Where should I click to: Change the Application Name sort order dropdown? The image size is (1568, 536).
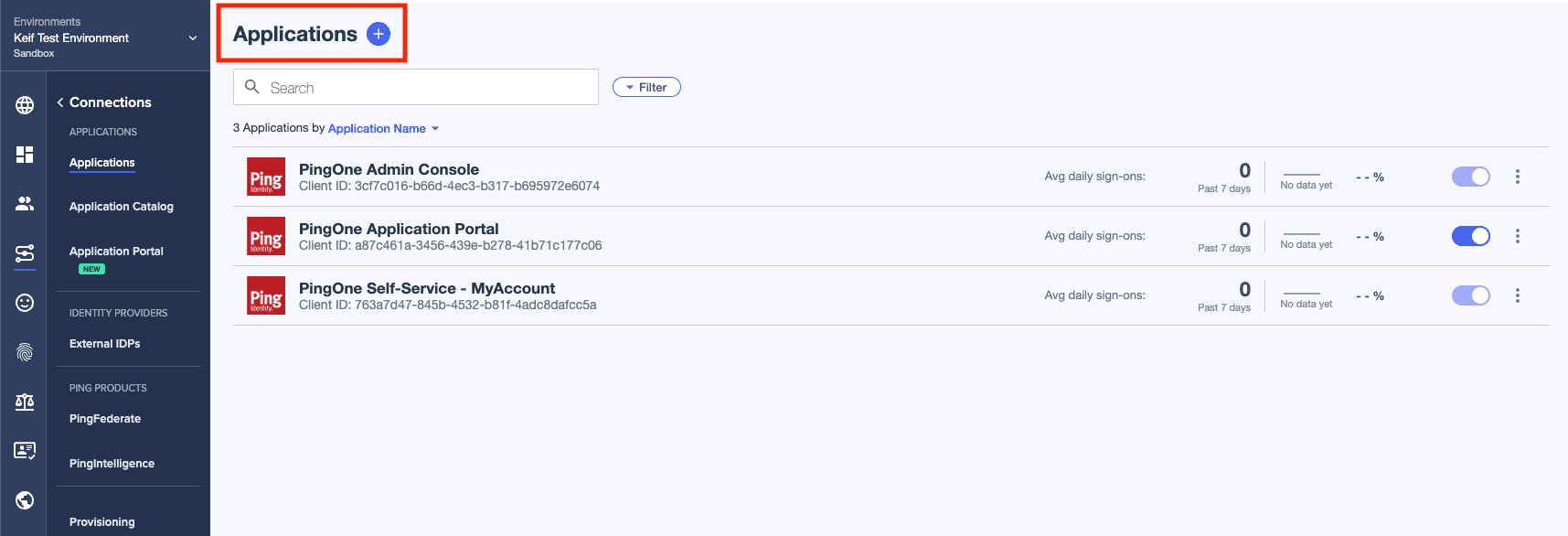click(x=384, y=128)
